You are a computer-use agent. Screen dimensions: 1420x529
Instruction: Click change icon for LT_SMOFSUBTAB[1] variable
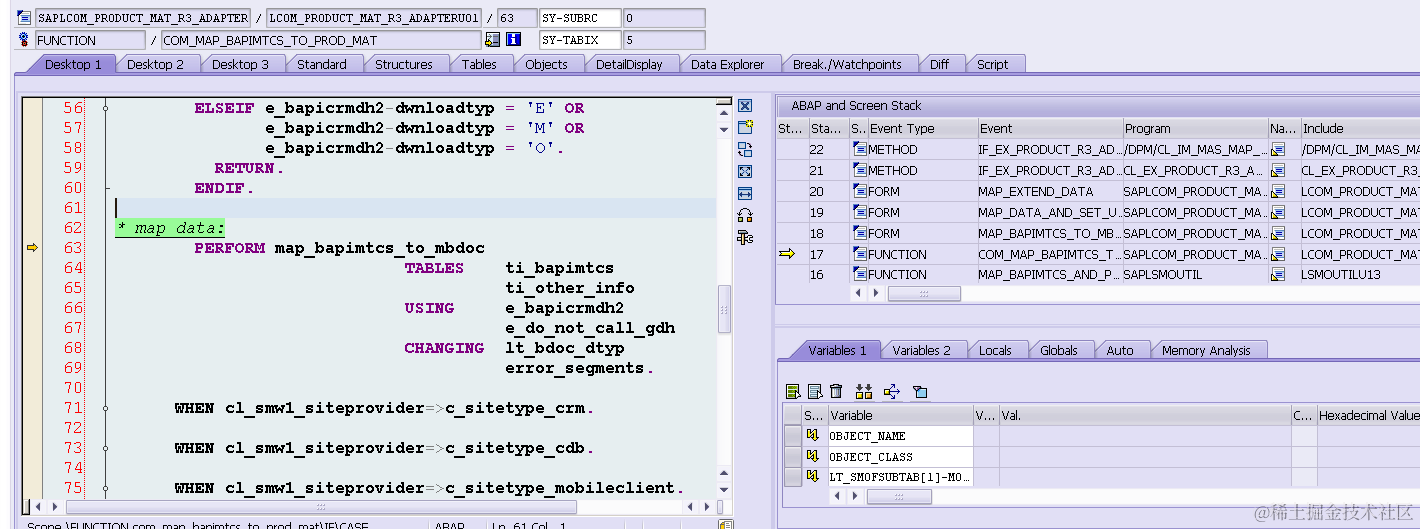coord(813,478)
